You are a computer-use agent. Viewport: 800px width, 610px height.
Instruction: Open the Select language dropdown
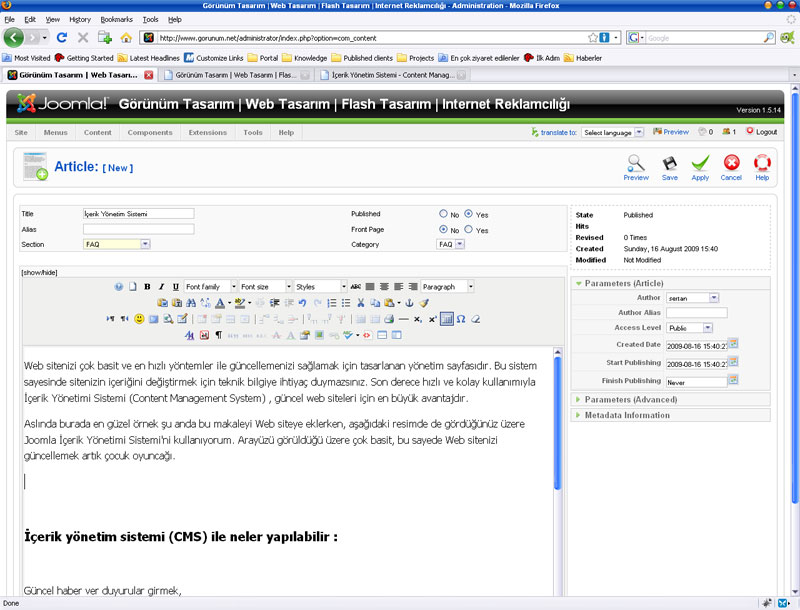pyautogui.click(x=612, y=133)
